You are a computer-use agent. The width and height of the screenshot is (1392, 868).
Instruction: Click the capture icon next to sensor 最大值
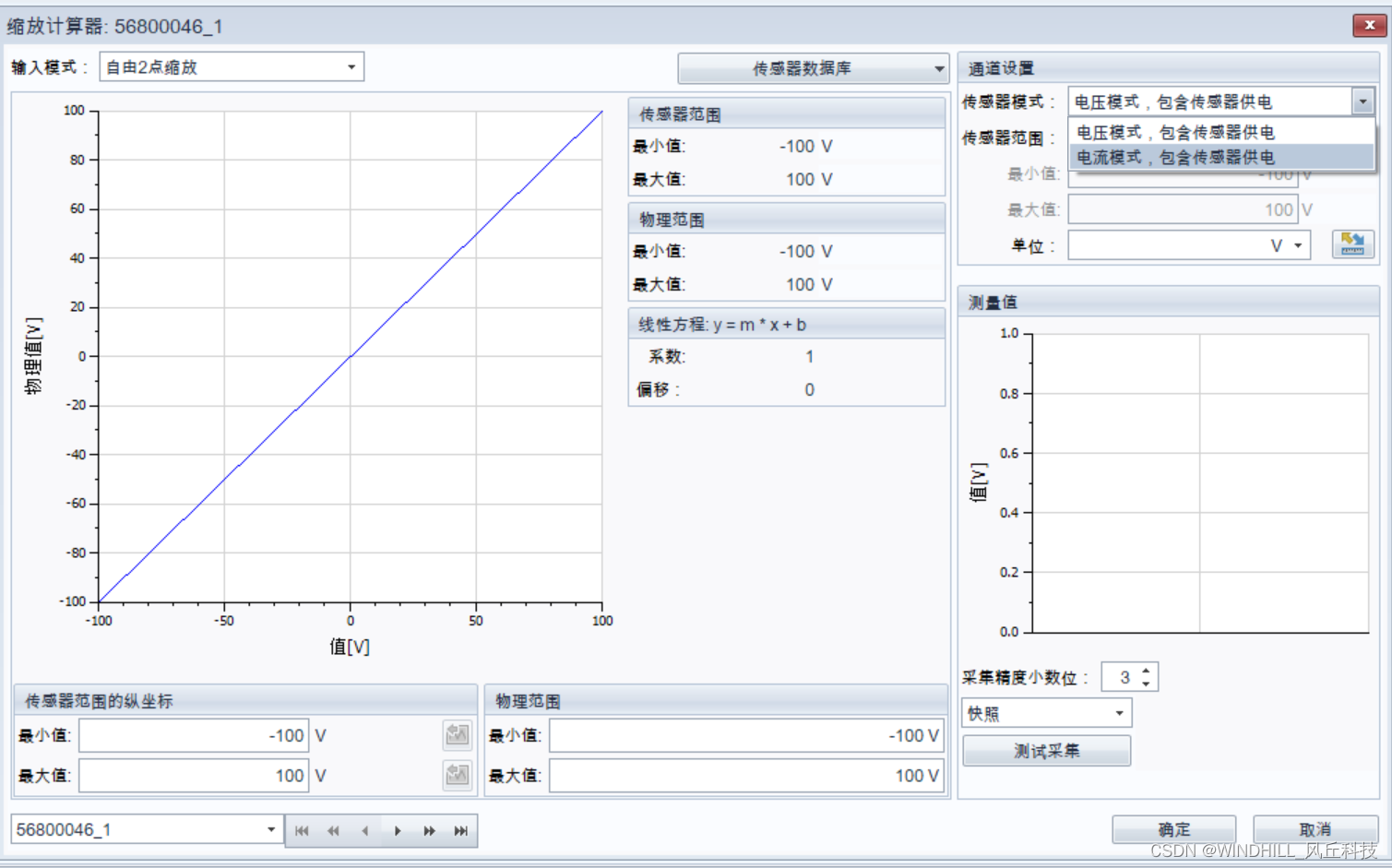point(458,775)
